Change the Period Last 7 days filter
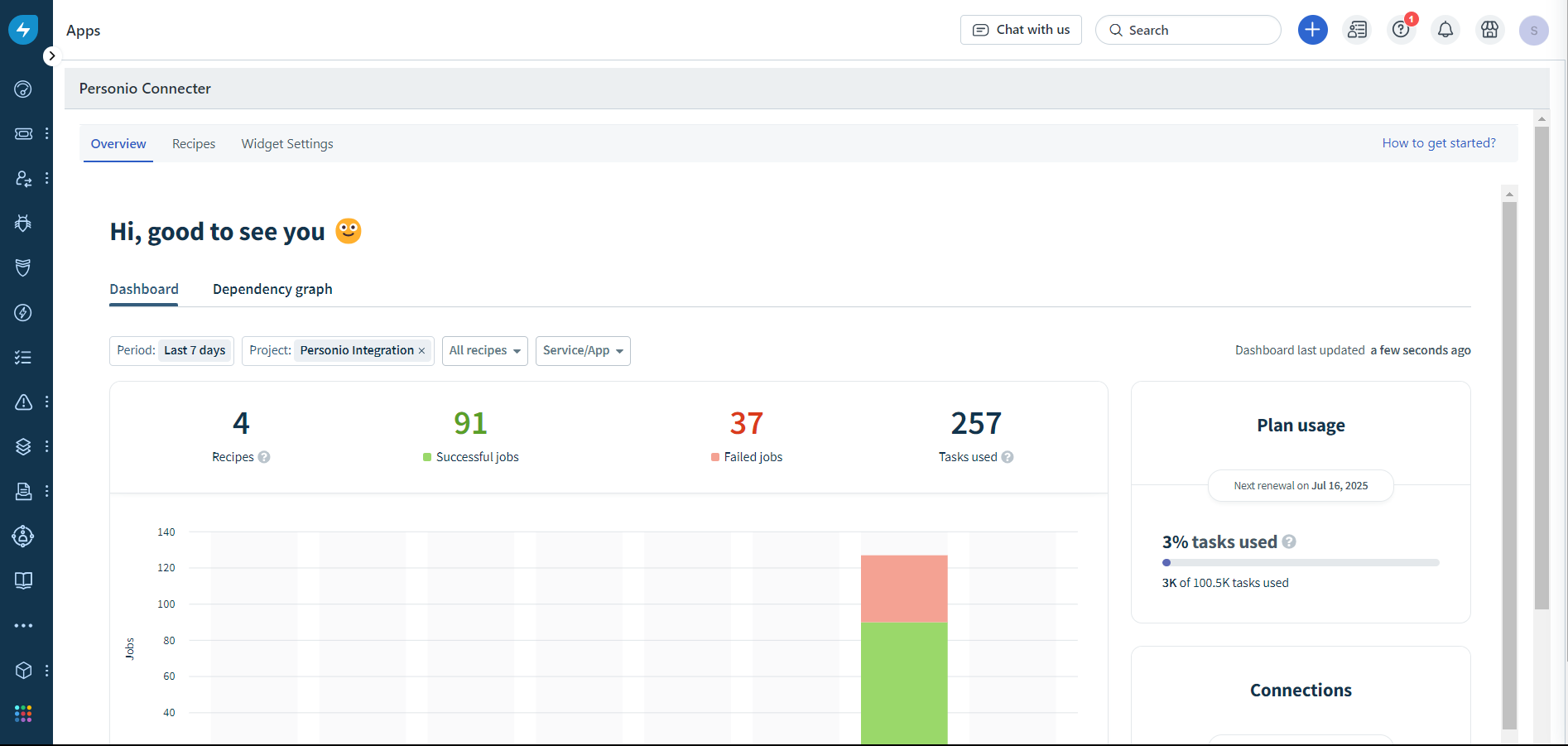The width and height of the screenshot is (1568, 746). point(172,350)
